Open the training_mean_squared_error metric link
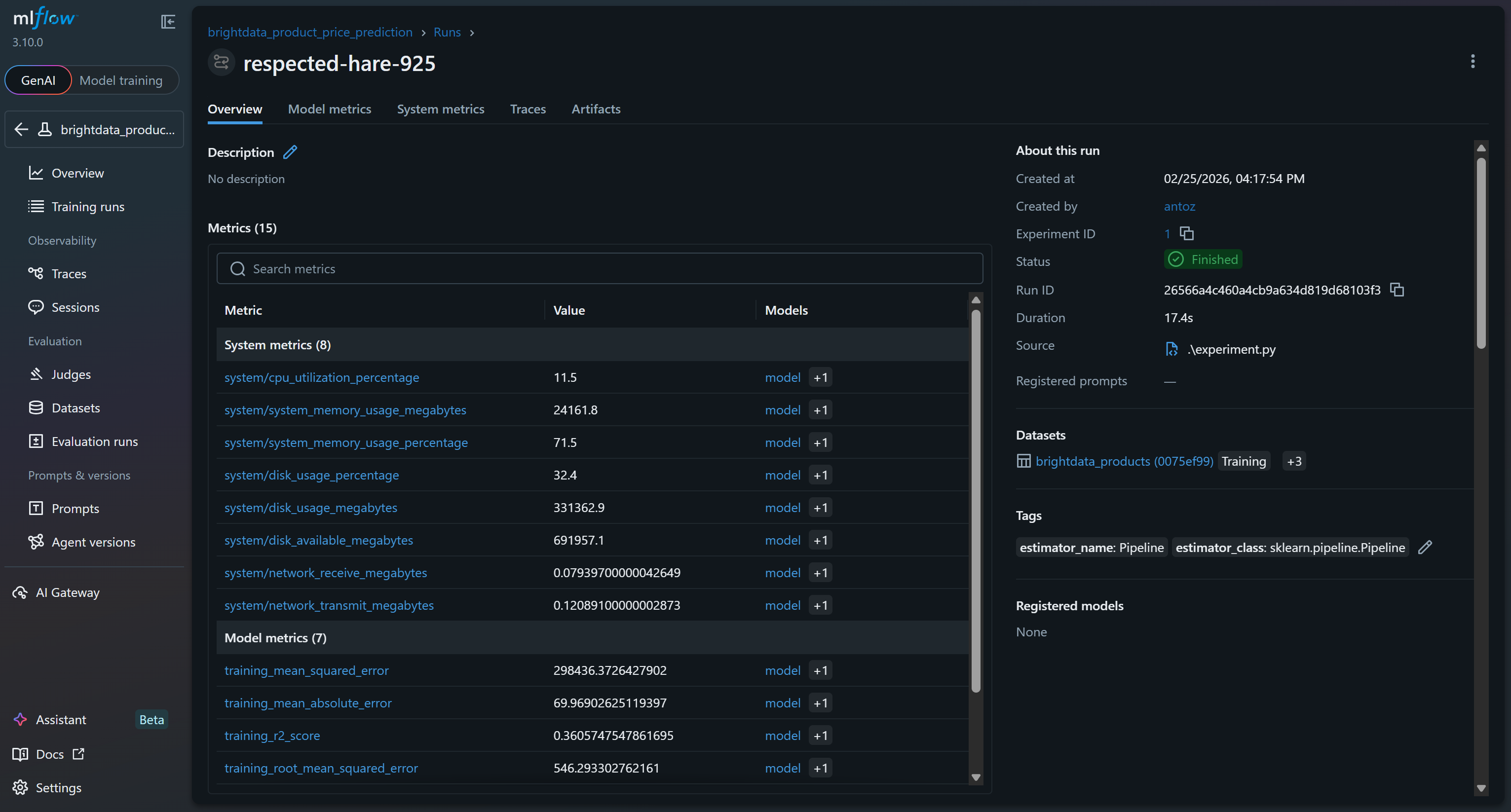The width and height of the screenshot is (1511, 812). (306, 670)
